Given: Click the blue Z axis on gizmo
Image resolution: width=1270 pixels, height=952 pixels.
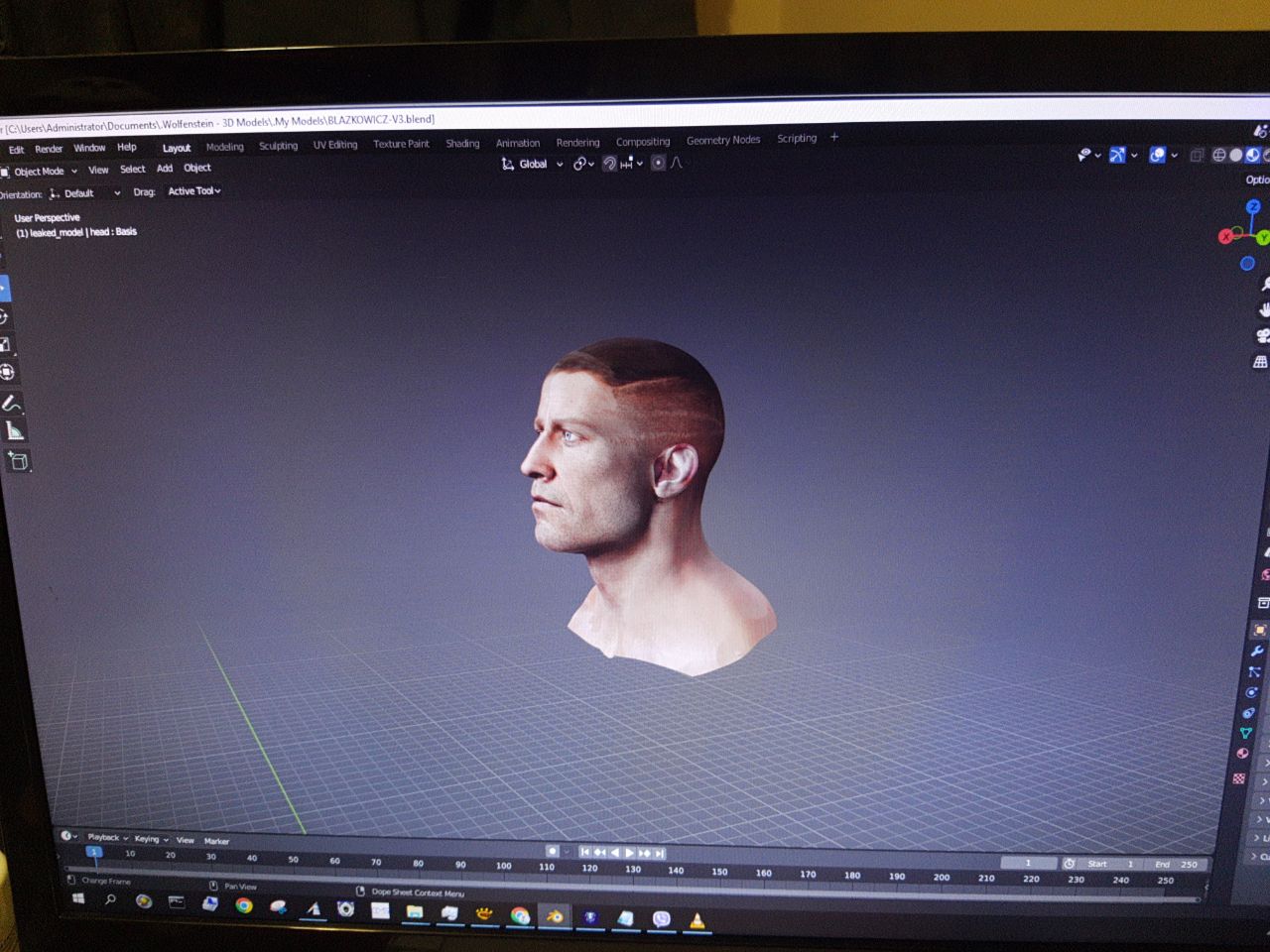Looking at the screenshot, I should pyautogui.click(x=1253, y=206).
